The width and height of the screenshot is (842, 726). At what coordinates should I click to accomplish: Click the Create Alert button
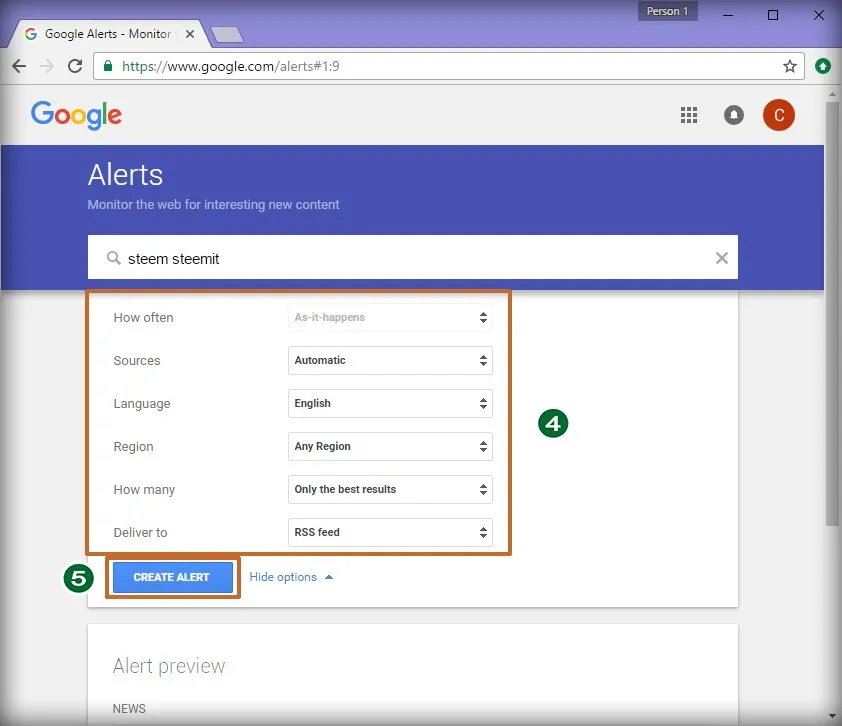(x=172, y=577)
